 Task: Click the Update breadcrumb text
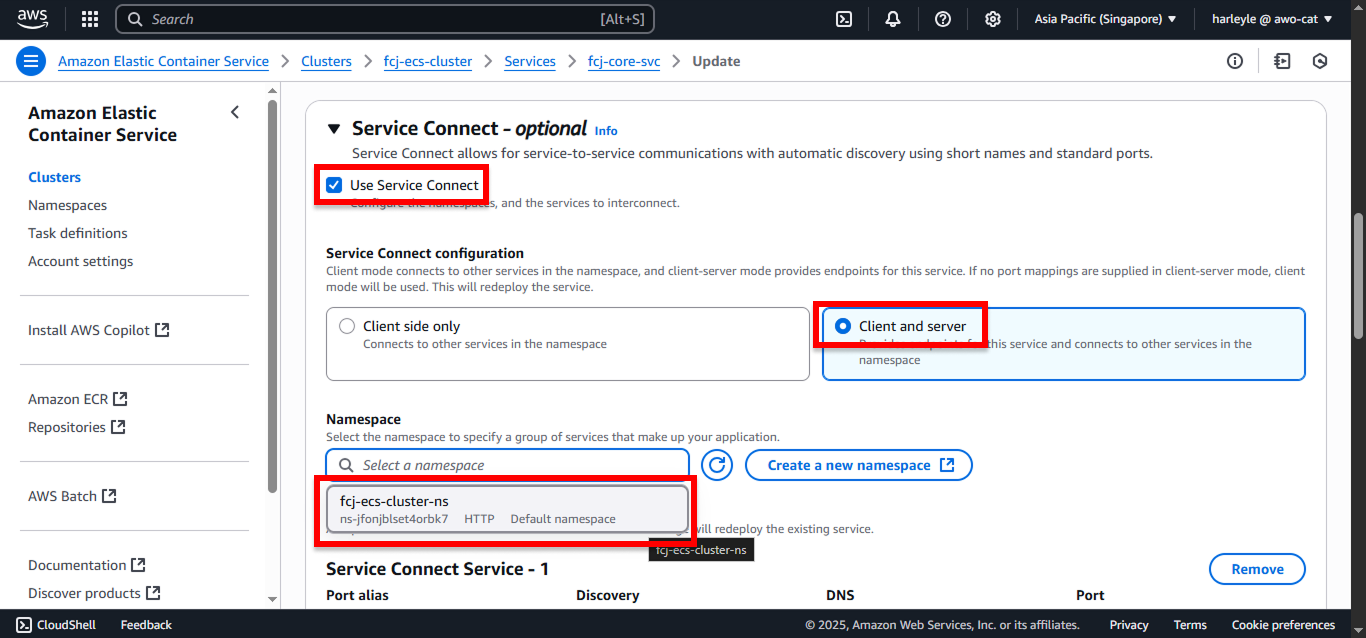(717, 61)
